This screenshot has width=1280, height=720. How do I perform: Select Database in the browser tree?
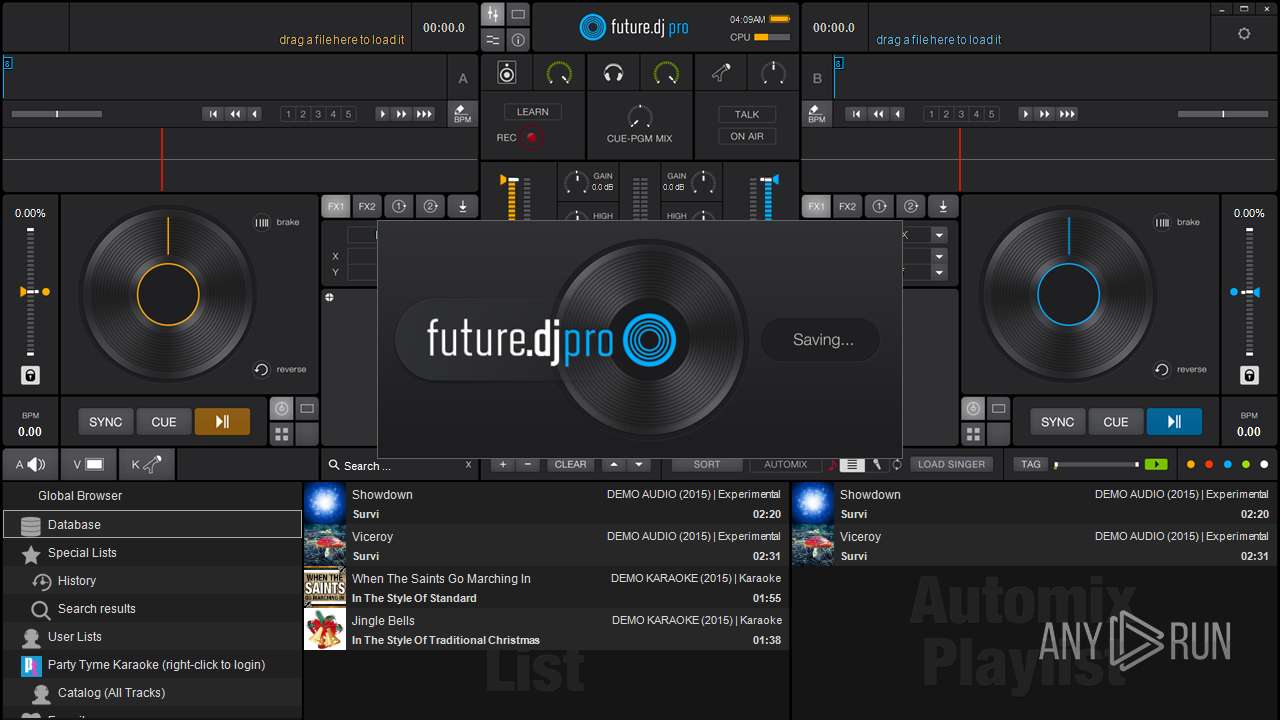(152, 524)
